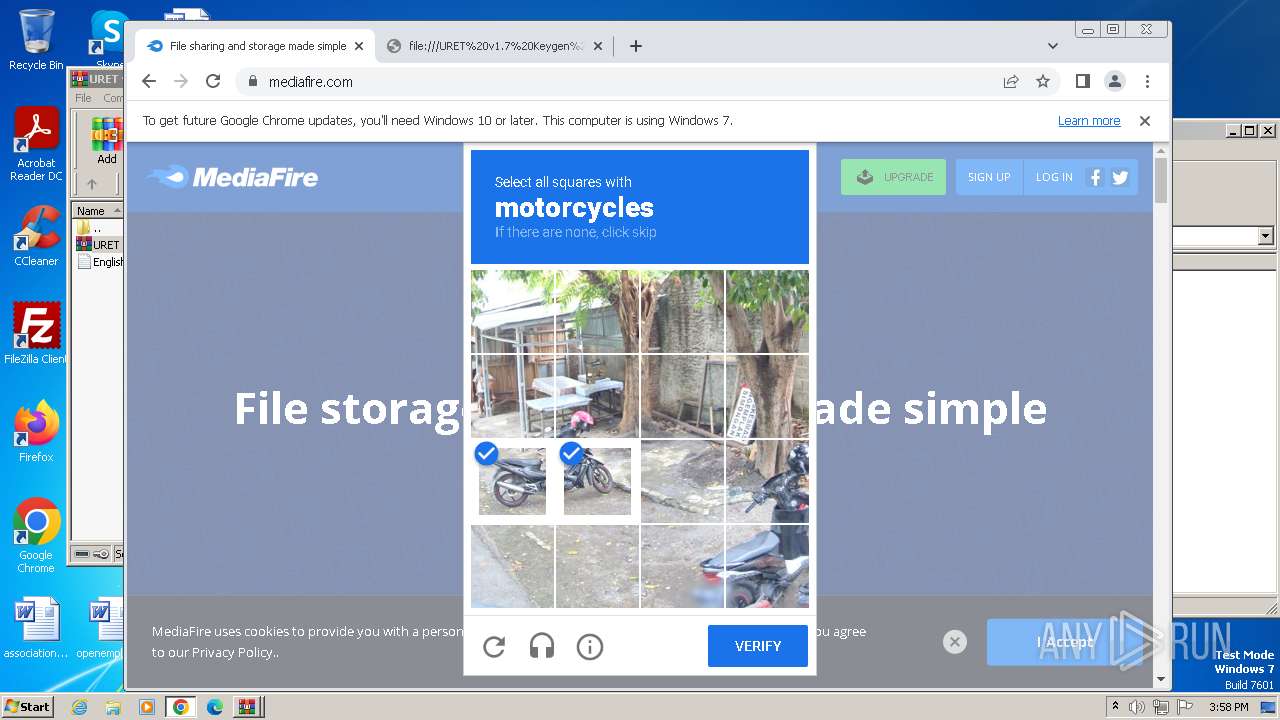Uncheck the first selected motorcycle tile

pos(512,481)
